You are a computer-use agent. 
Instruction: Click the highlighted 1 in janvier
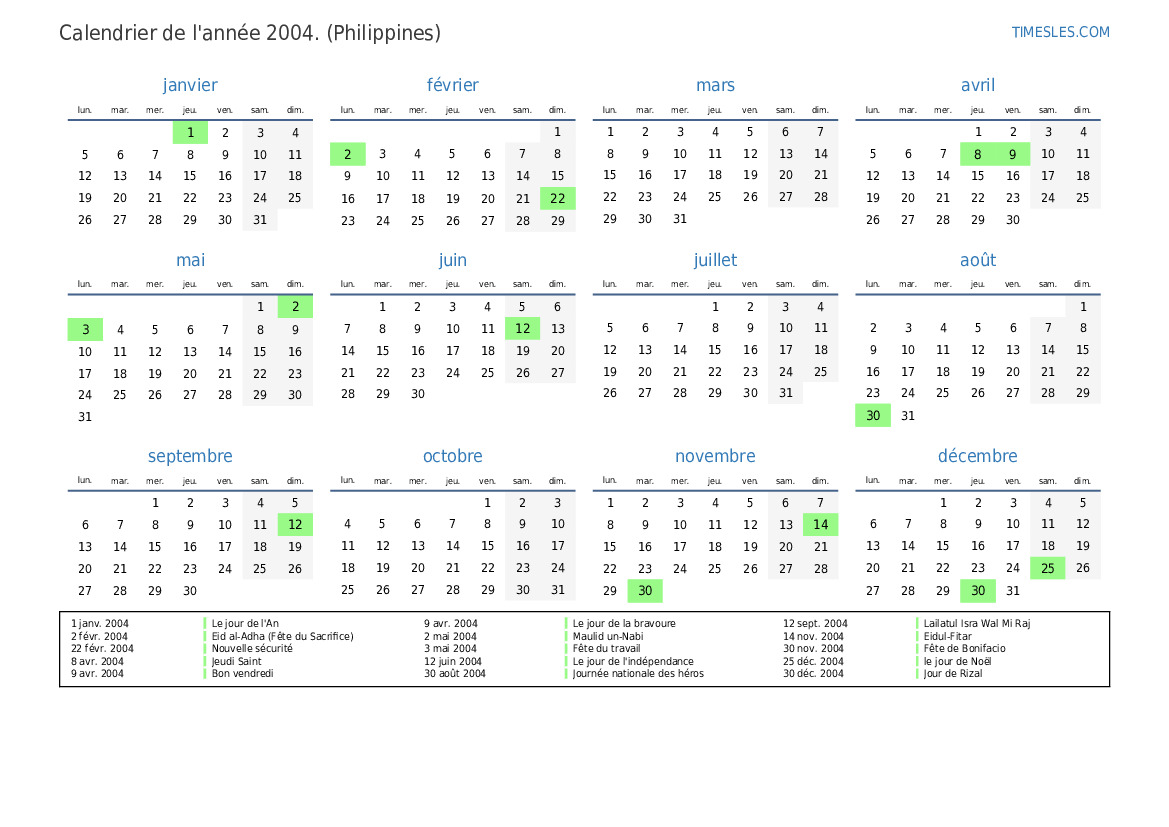point(190,132)
